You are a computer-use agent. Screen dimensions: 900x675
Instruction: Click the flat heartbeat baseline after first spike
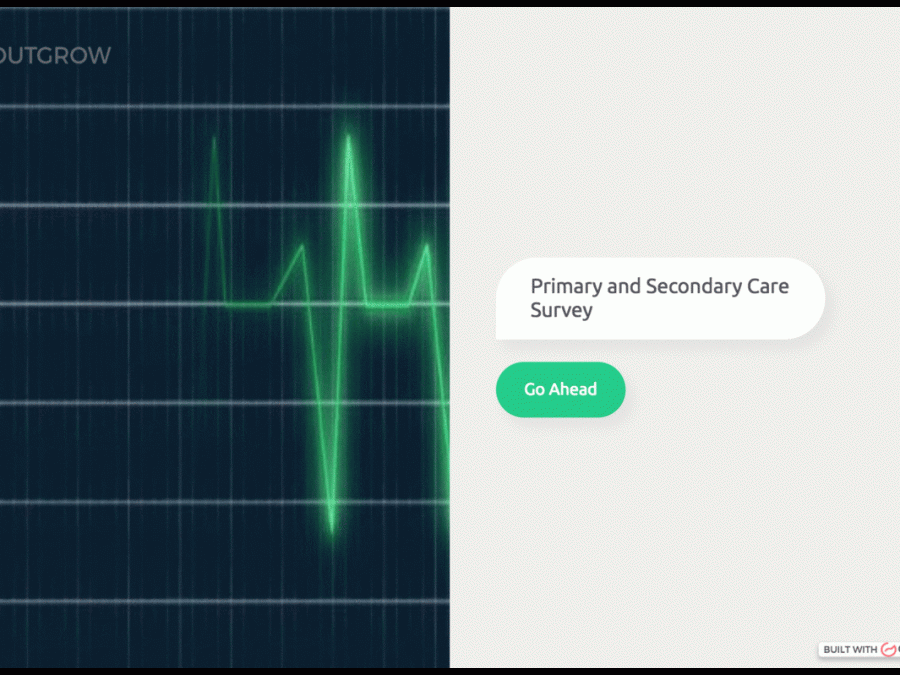[x=248, y=303]
